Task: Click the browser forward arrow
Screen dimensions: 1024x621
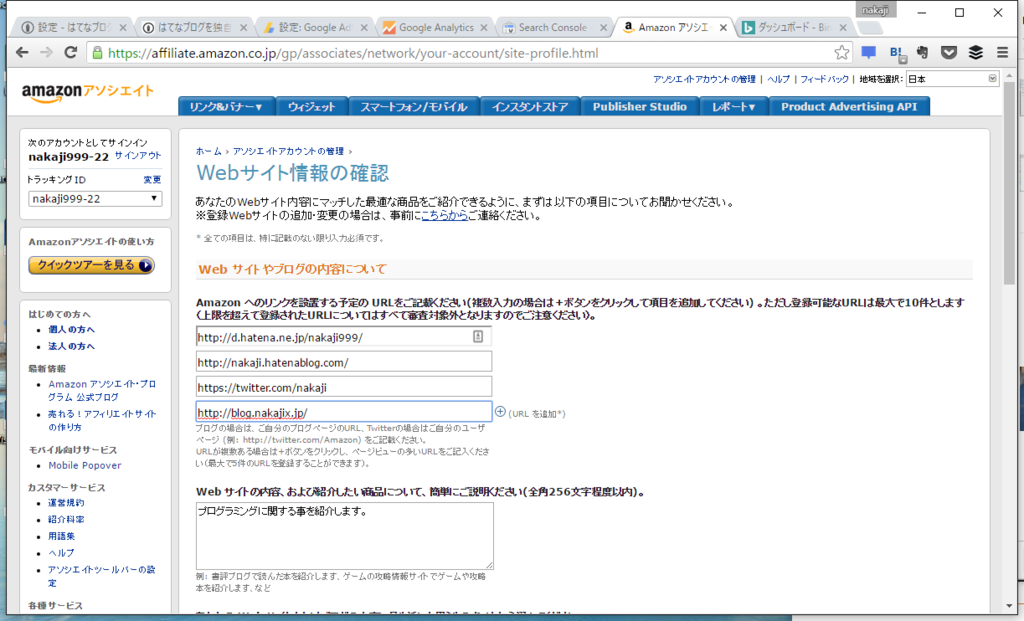Action: 46,53
